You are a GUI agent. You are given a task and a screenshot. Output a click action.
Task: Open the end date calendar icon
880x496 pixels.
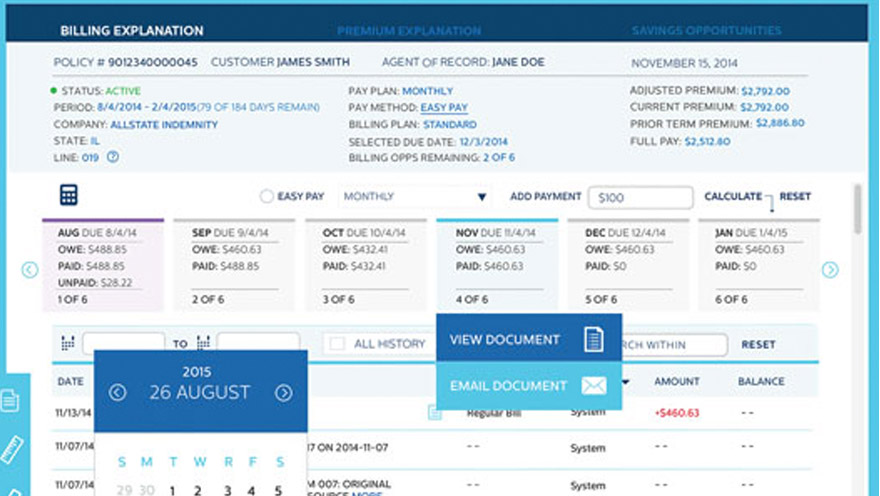(x=203, y=343)
